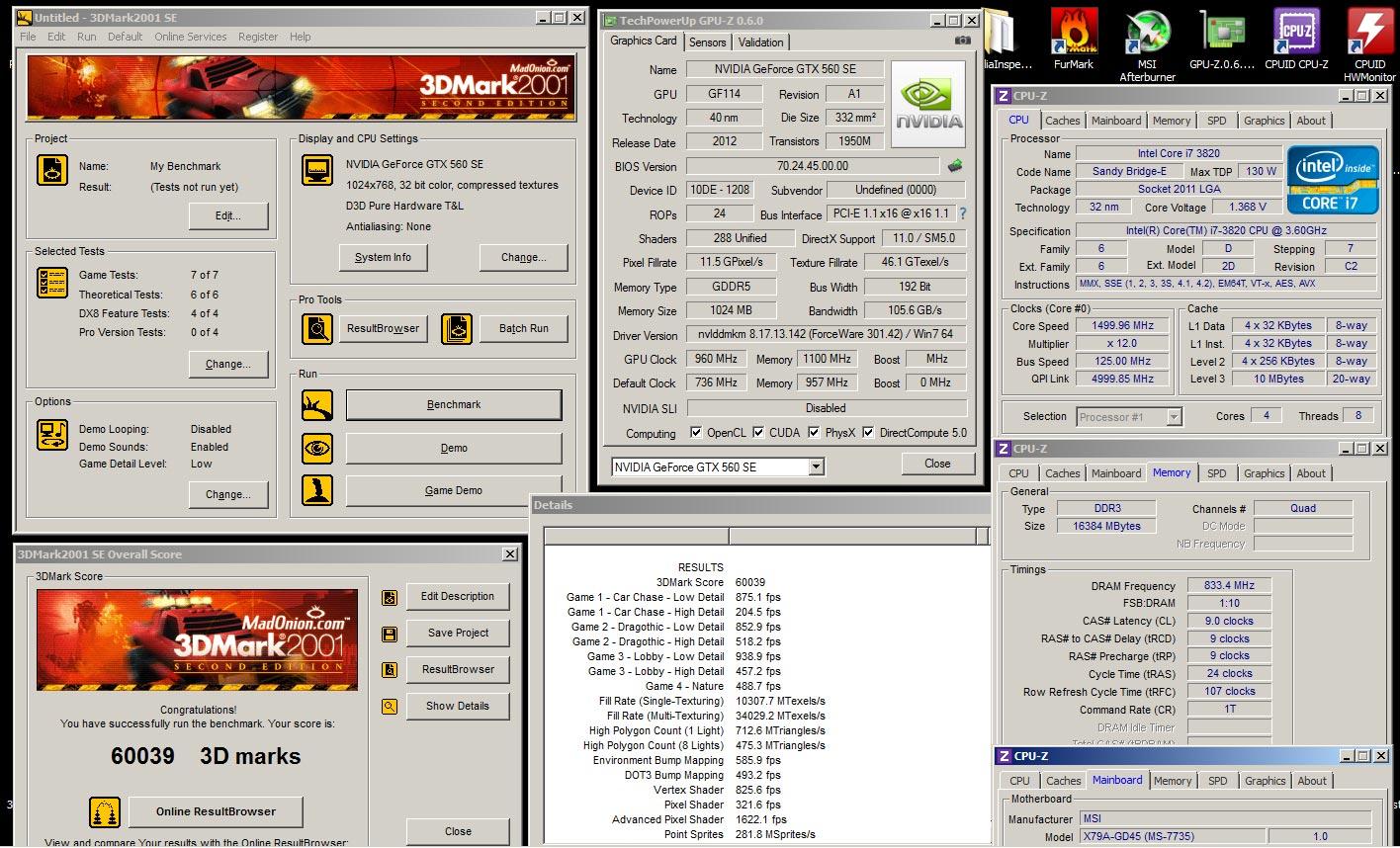The height and width of the screenshot is (848, 1400).
Task: Click the Save Project floppy icon
Action: pos(390,634)
